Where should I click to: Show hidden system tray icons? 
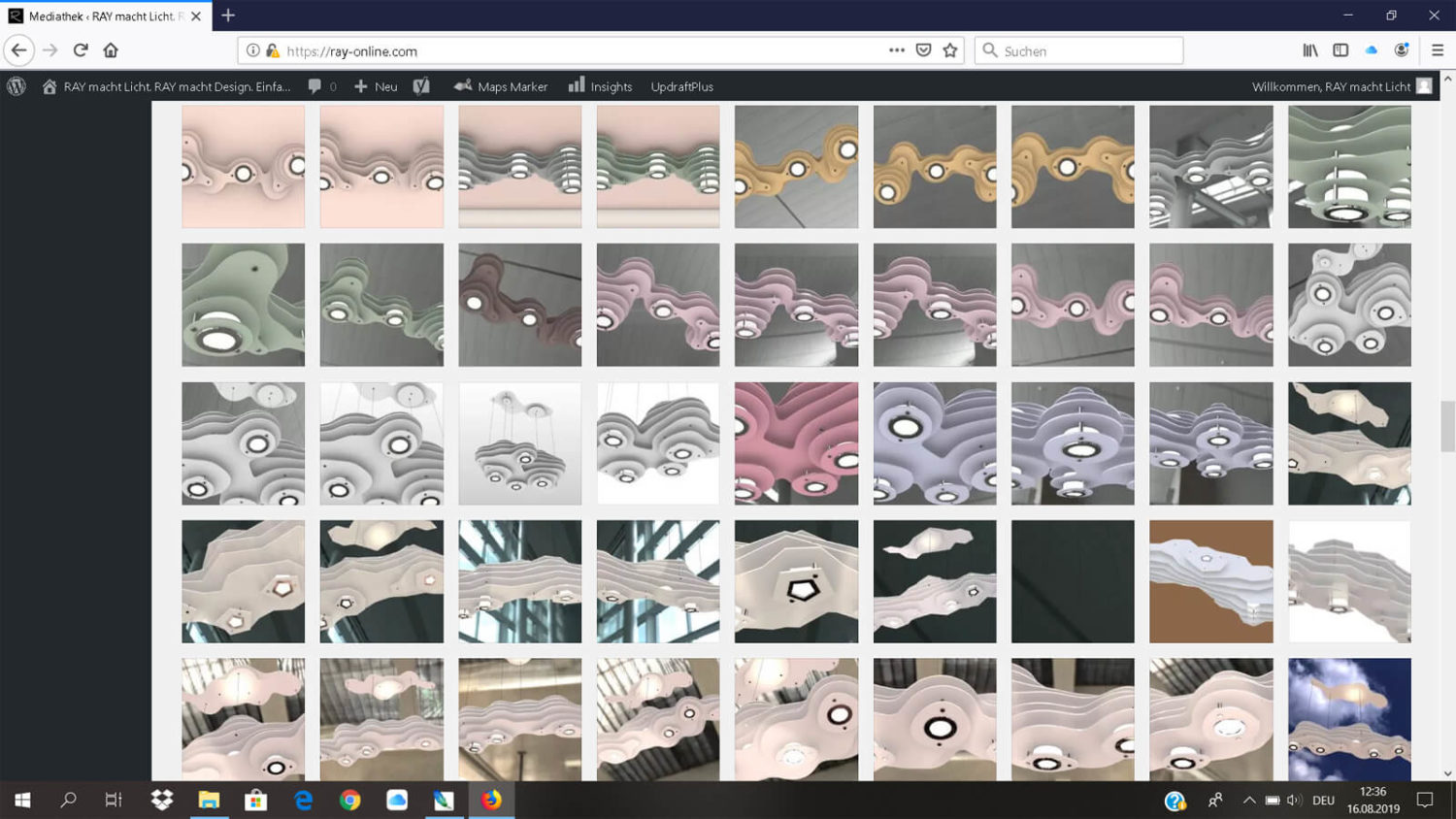point(1249,801)
